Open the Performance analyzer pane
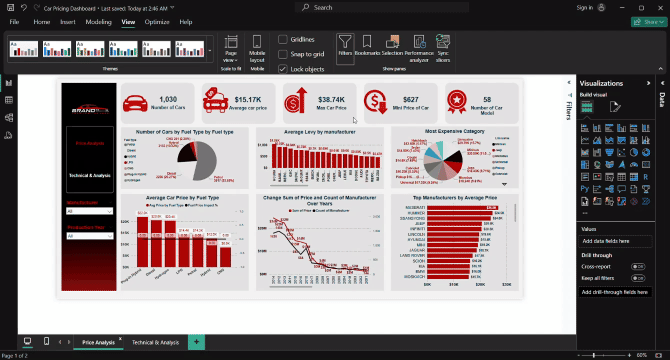Screen dimensions: 670x360 coord(419,49)
